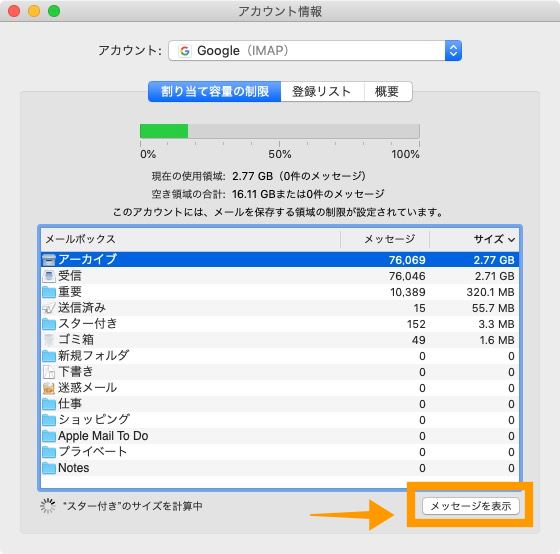Select the アーカイブ mailbox row
Image resolution: width=560 pixels, height=554 pixels.
280,260
